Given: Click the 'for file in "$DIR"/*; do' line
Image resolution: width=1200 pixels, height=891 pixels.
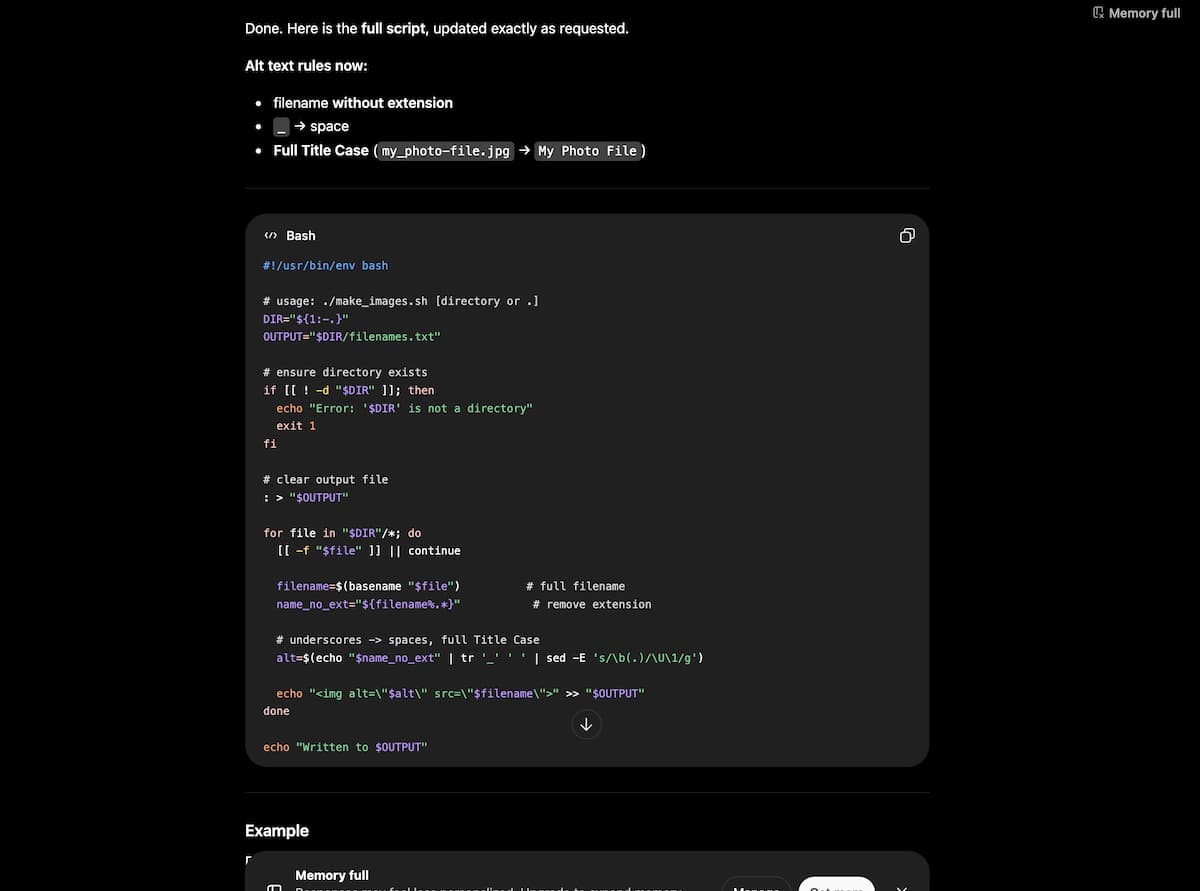Looking at the screenshot, I should coord(342,533).
